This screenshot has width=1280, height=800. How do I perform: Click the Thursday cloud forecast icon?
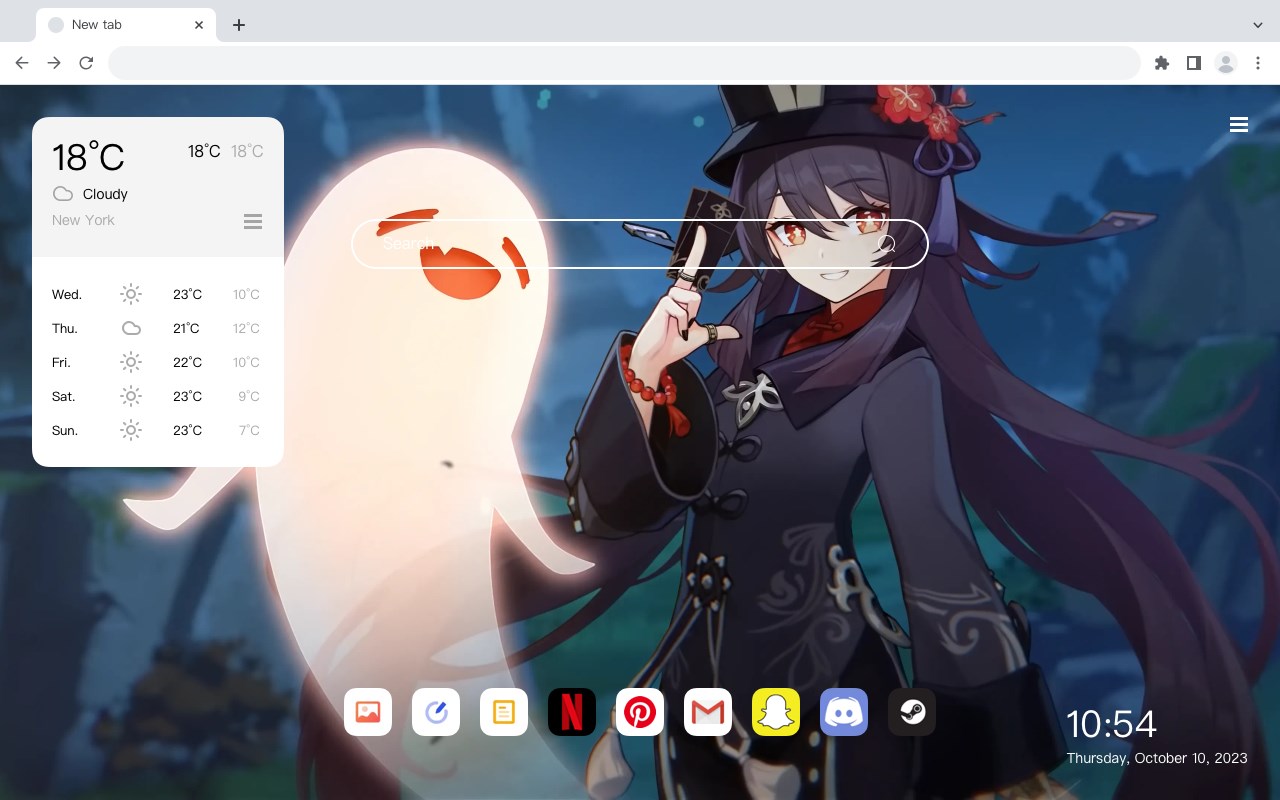tap(131, 328)
